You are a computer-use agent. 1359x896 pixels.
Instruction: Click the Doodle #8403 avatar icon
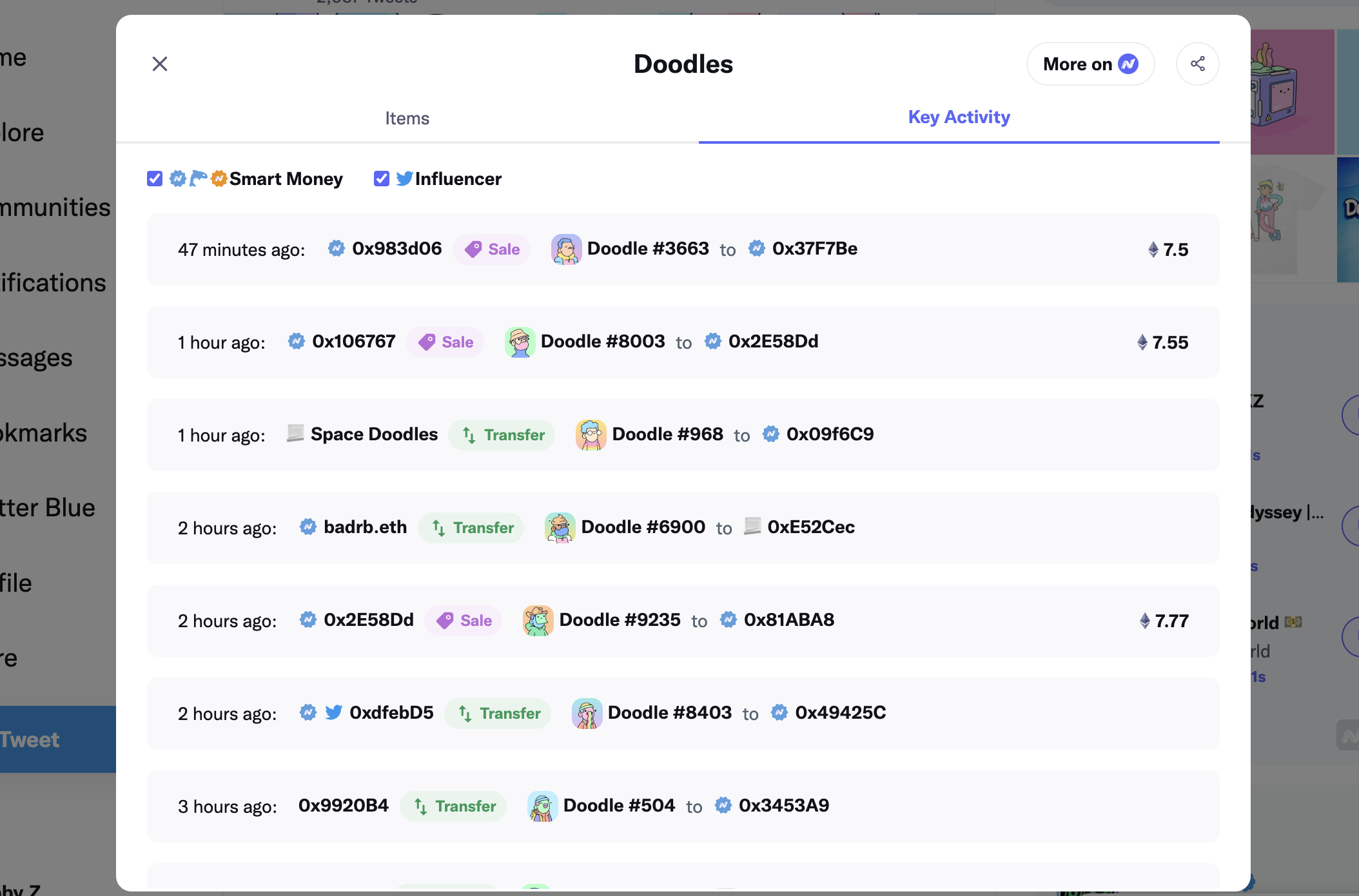587,714
